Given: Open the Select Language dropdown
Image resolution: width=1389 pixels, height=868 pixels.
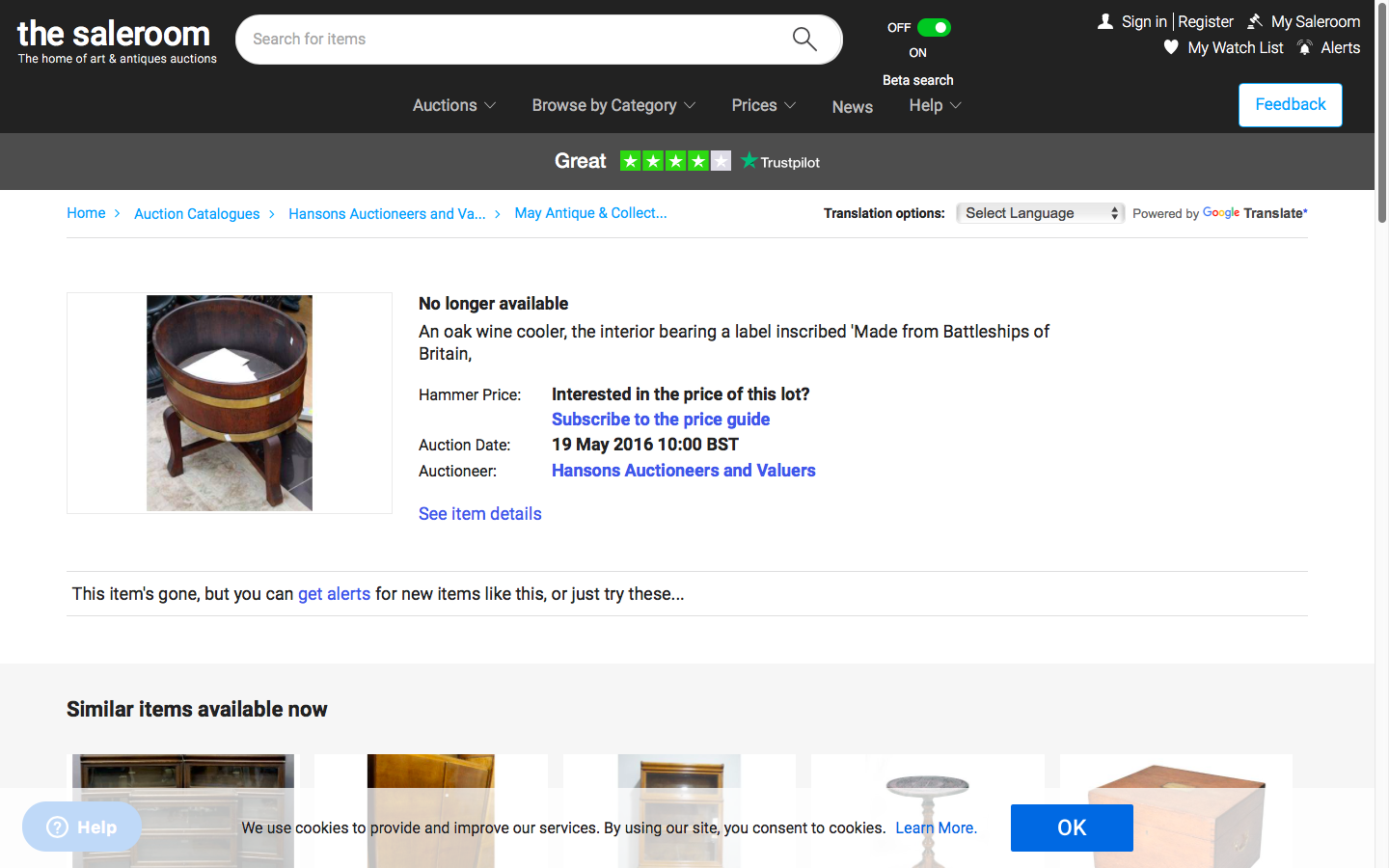Looking at the screenshot, I should point(1040,213).
